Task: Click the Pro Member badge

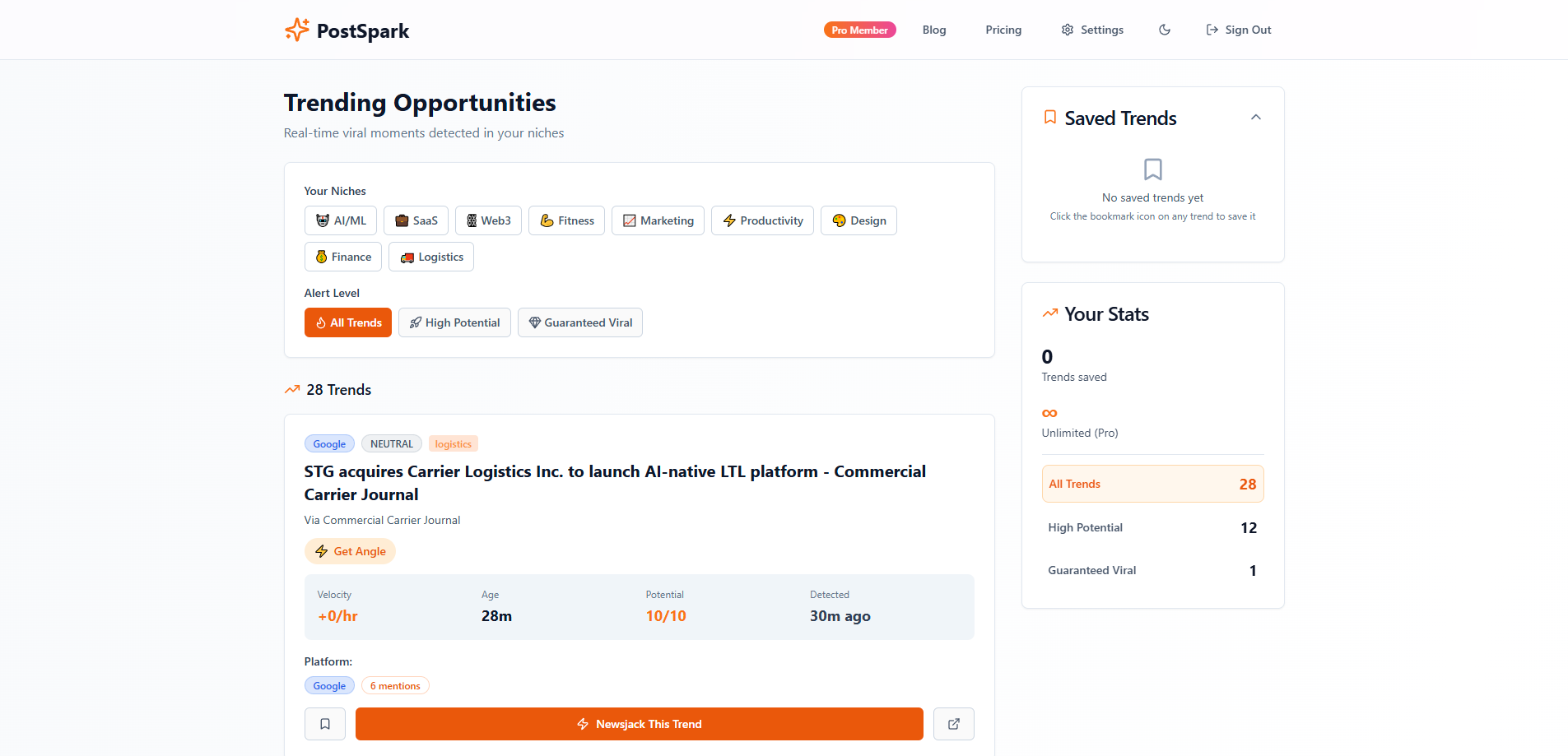Action: click(x=859, y=30)
